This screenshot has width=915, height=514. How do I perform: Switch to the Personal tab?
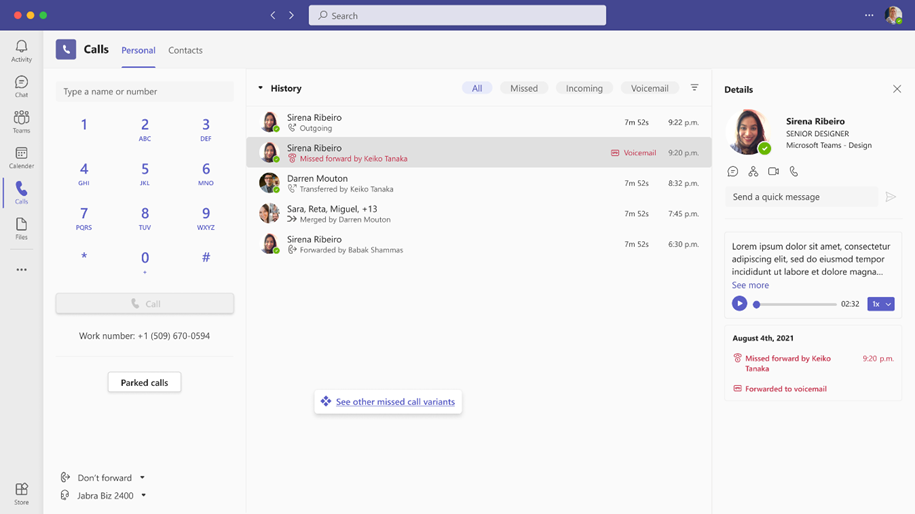tap(138, 50)
